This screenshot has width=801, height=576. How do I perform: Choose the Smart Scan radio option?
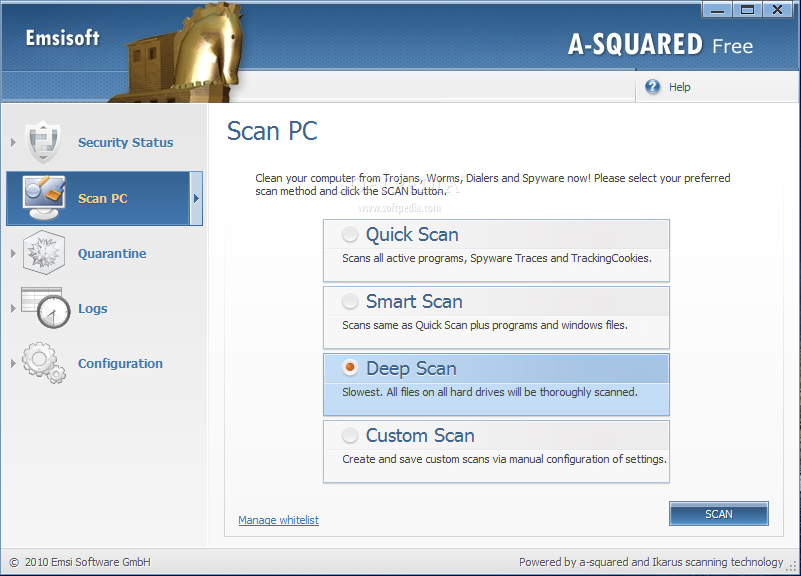tap(350, 302)
